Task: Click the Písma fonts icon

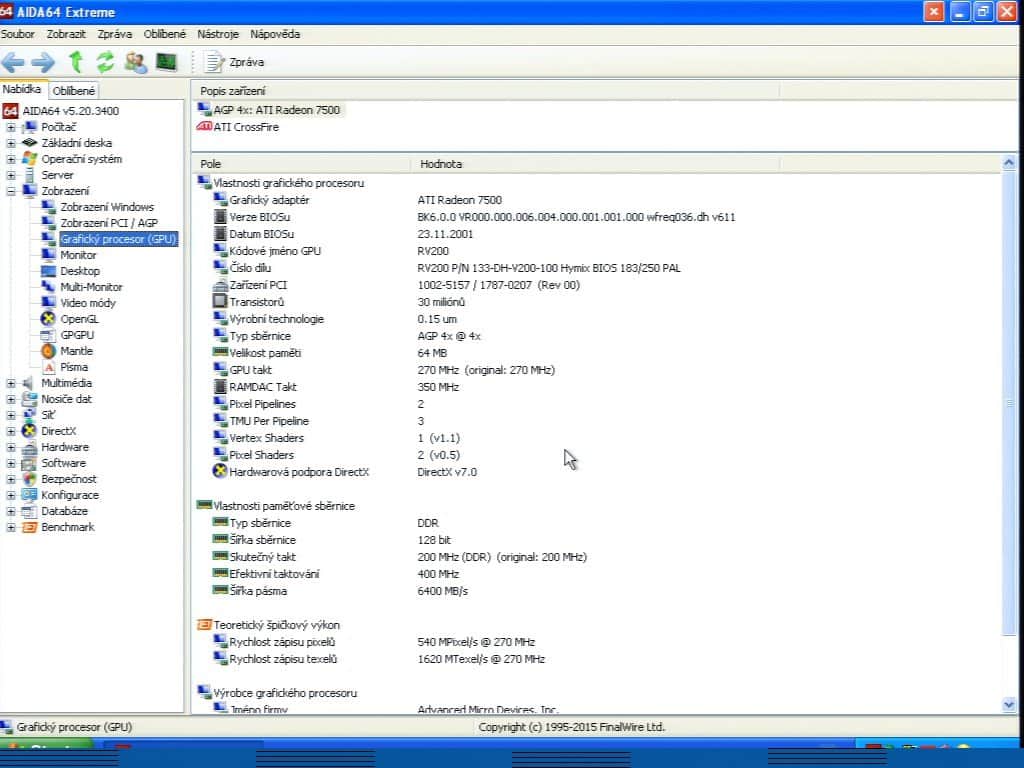Action: (48, 367)
